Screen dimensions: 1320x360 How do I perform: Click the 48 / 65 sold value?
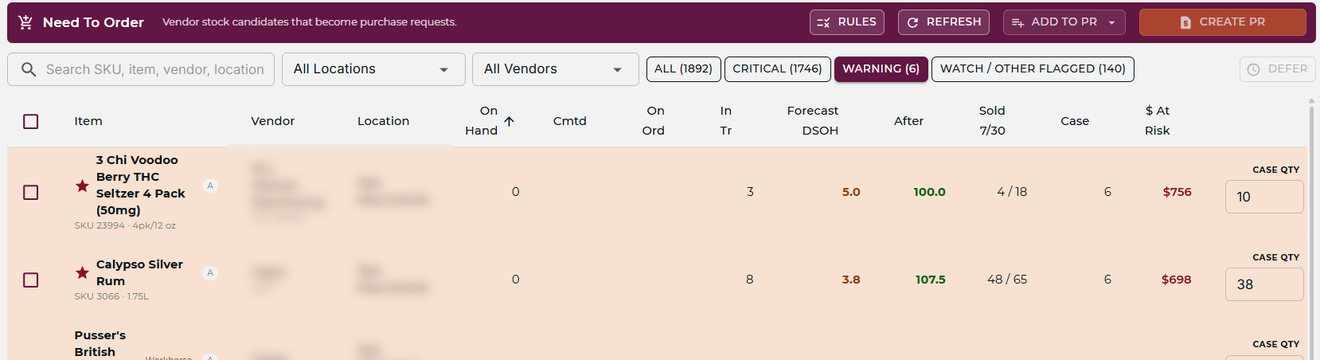tap(1006, 280)
